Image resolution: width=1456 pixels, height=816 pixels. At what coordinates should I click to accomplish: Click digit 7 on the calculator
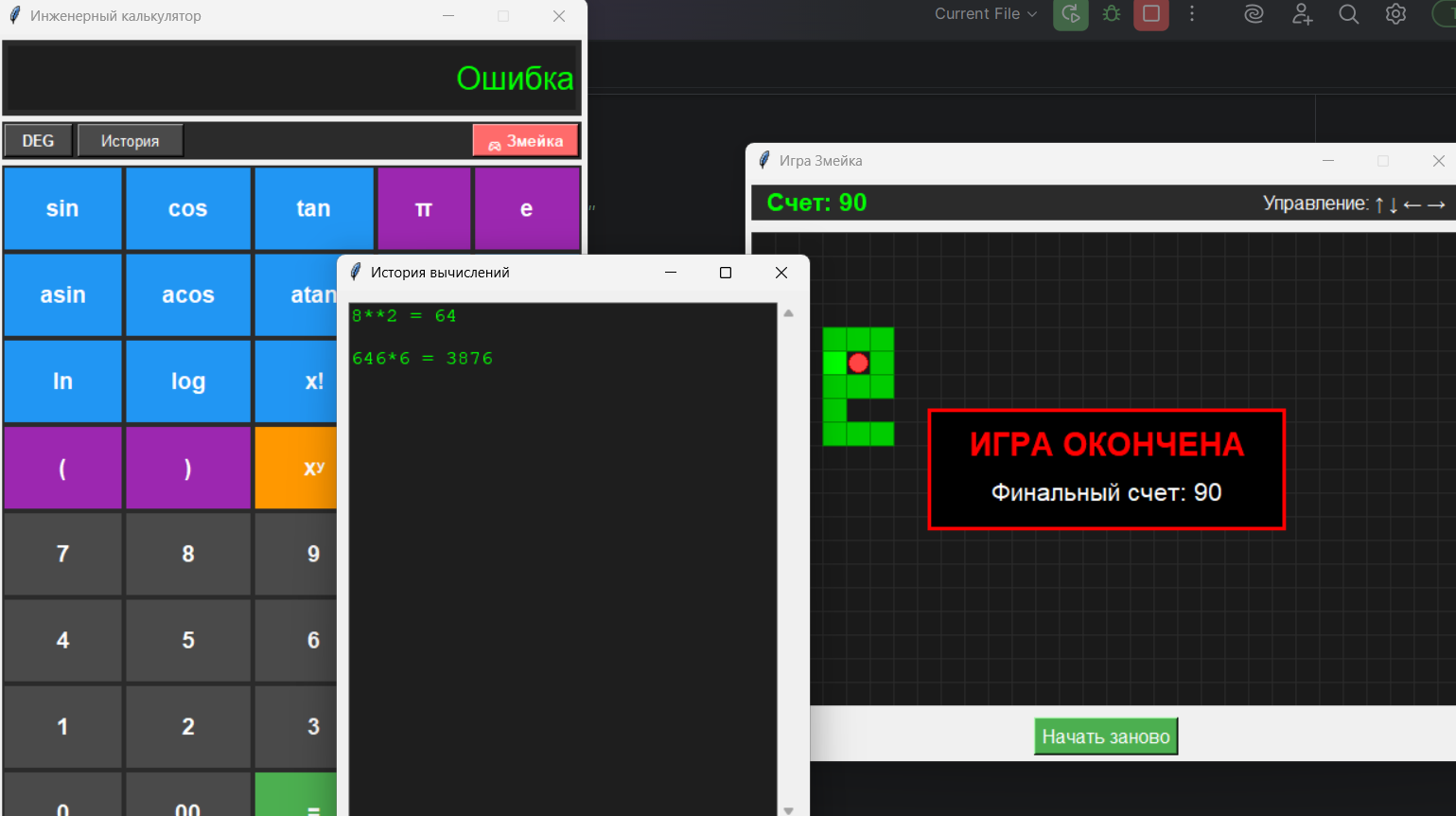[62, 554]
